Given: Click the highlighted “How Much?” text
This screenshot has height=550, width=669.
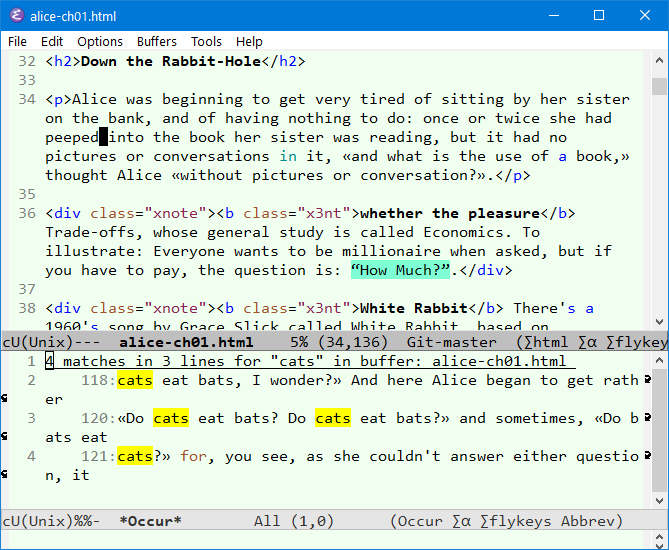Looking at the screenshot, I should pos(400,270).
